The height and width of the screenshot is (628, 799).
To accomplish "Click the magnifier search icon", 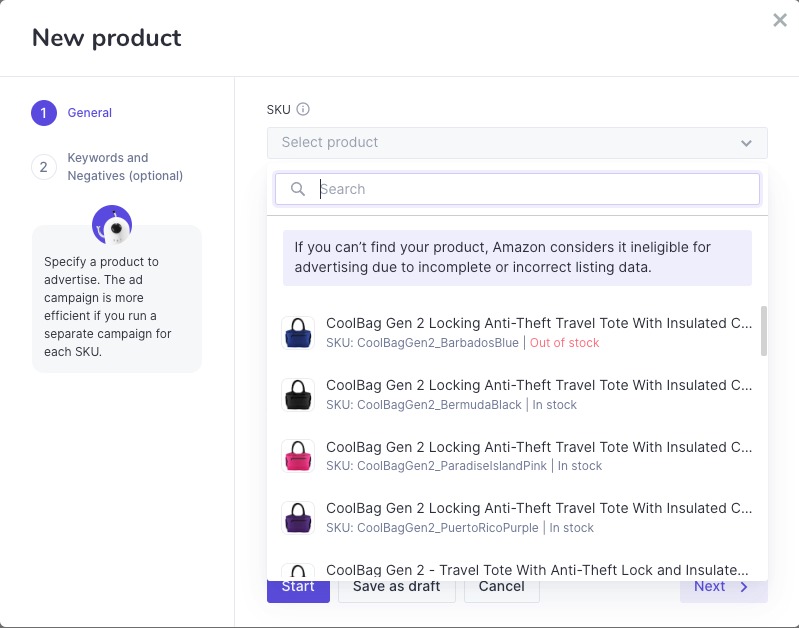I will (298, 189).
